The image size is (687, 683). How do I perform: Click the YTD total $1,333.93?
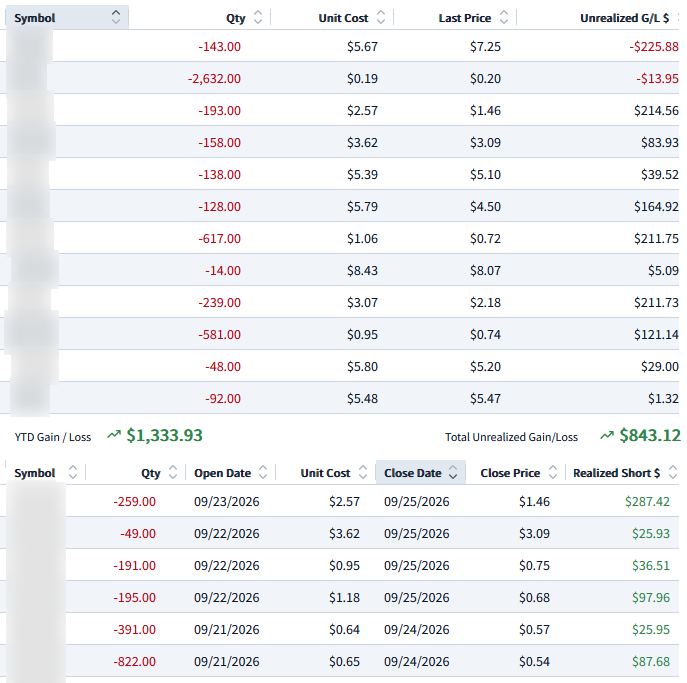pyautogui.click(x=165, y=435)
